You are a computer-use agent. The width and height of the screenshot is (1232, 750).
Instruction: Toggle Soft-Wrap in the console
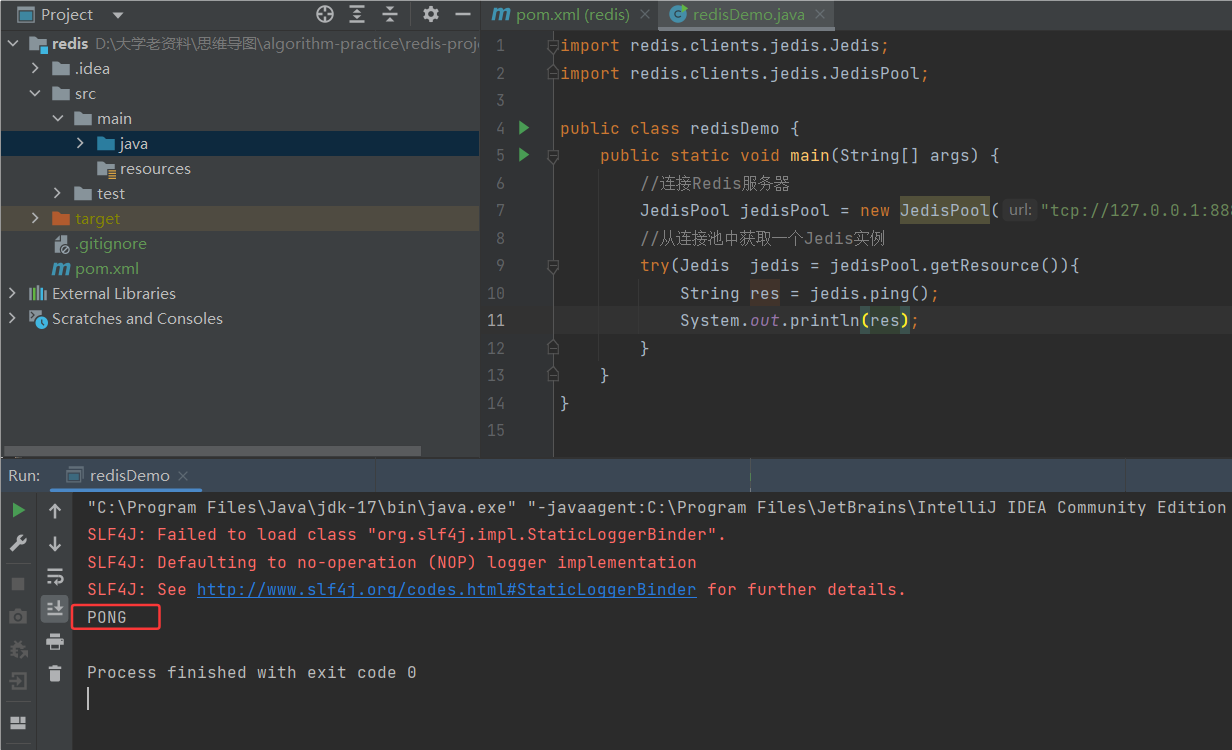[x=55, y=577]
